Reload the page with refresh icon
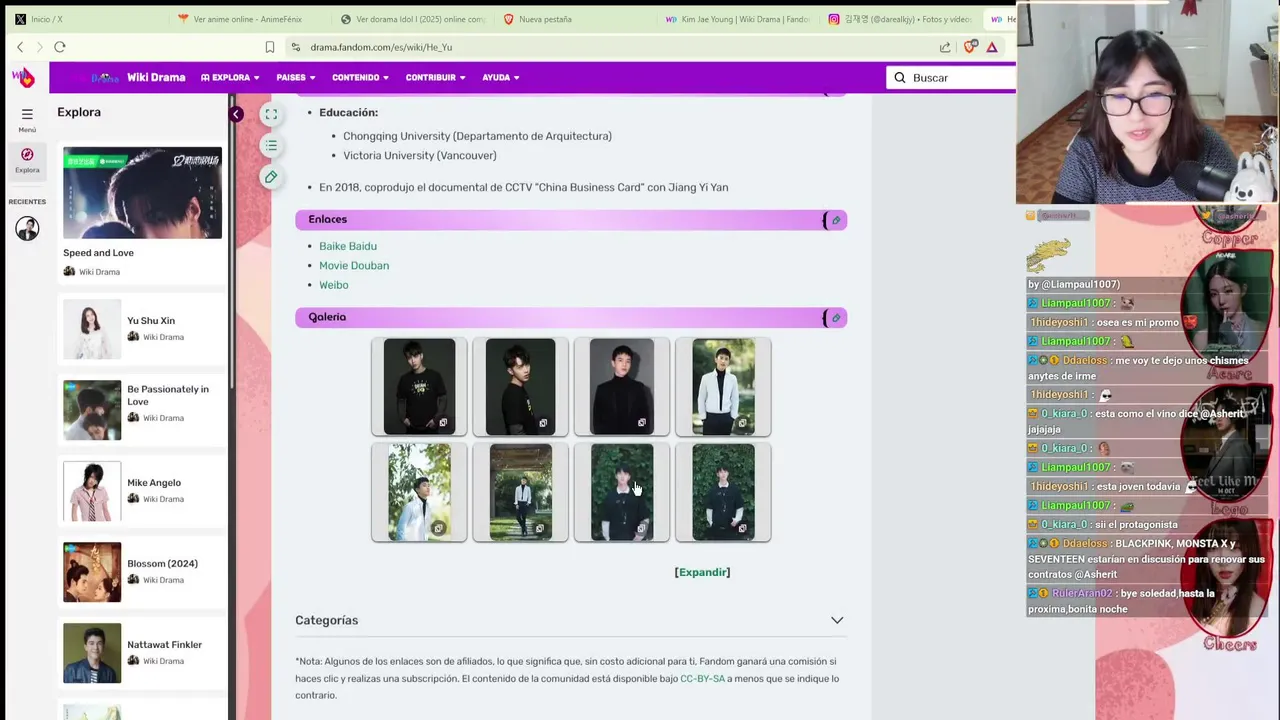Image resolution: width=1280 pixels, height=720 pixels. [x=60, y=47]
